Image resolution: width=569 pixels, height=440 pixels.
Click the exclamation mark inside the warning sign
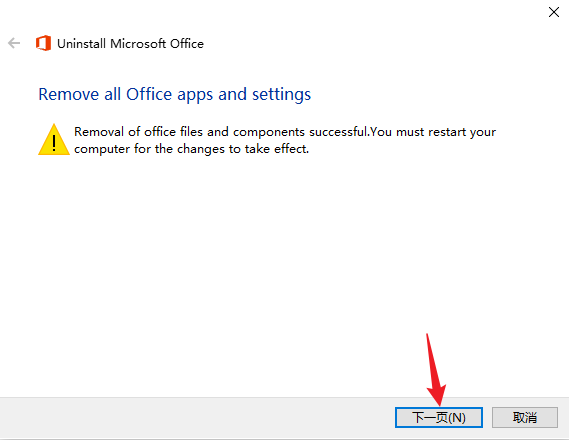54,143
